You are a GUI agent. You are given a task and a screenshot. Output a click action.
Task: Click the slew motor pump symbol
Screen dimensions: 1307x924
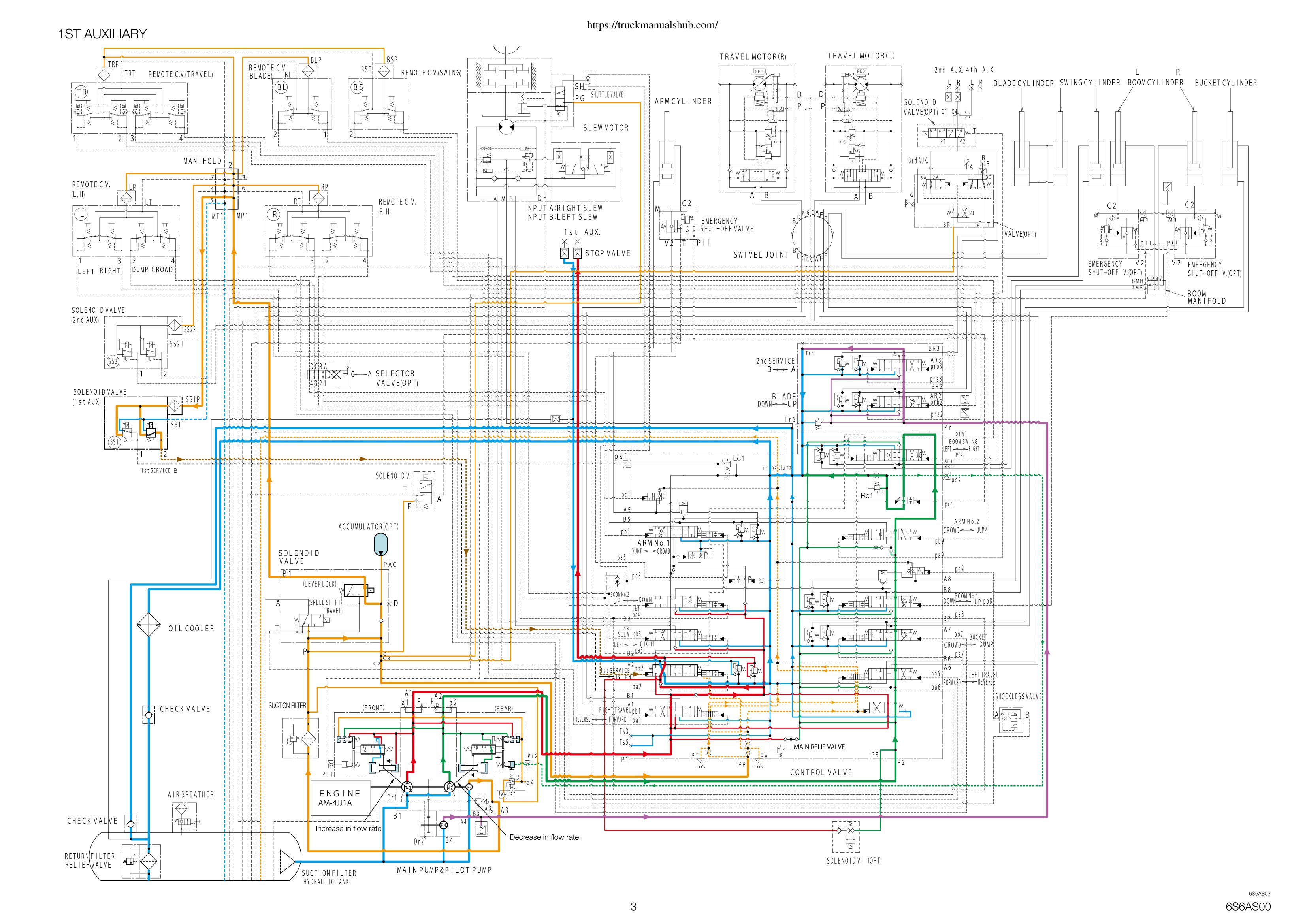pos(506,128)
